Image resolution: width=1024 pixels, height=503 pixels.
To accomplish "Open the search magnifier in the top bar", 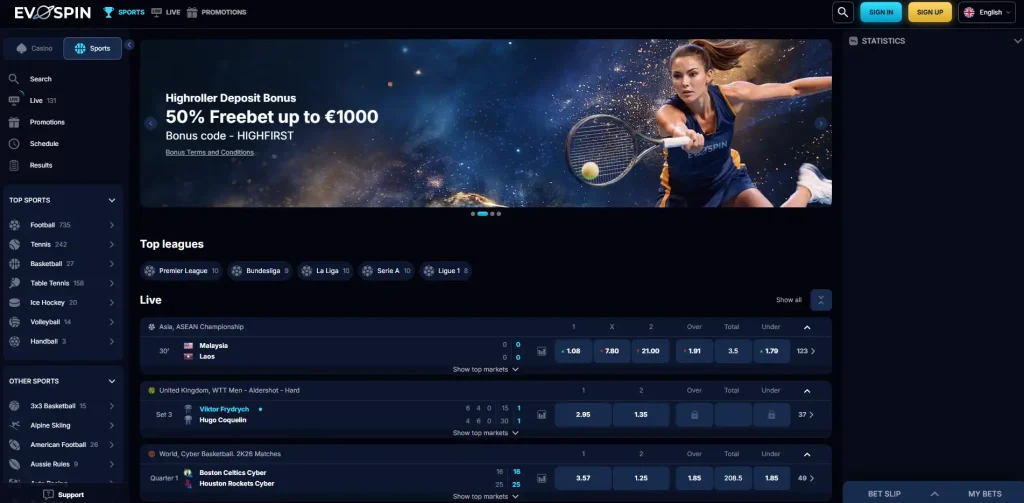I will point(842,12).
